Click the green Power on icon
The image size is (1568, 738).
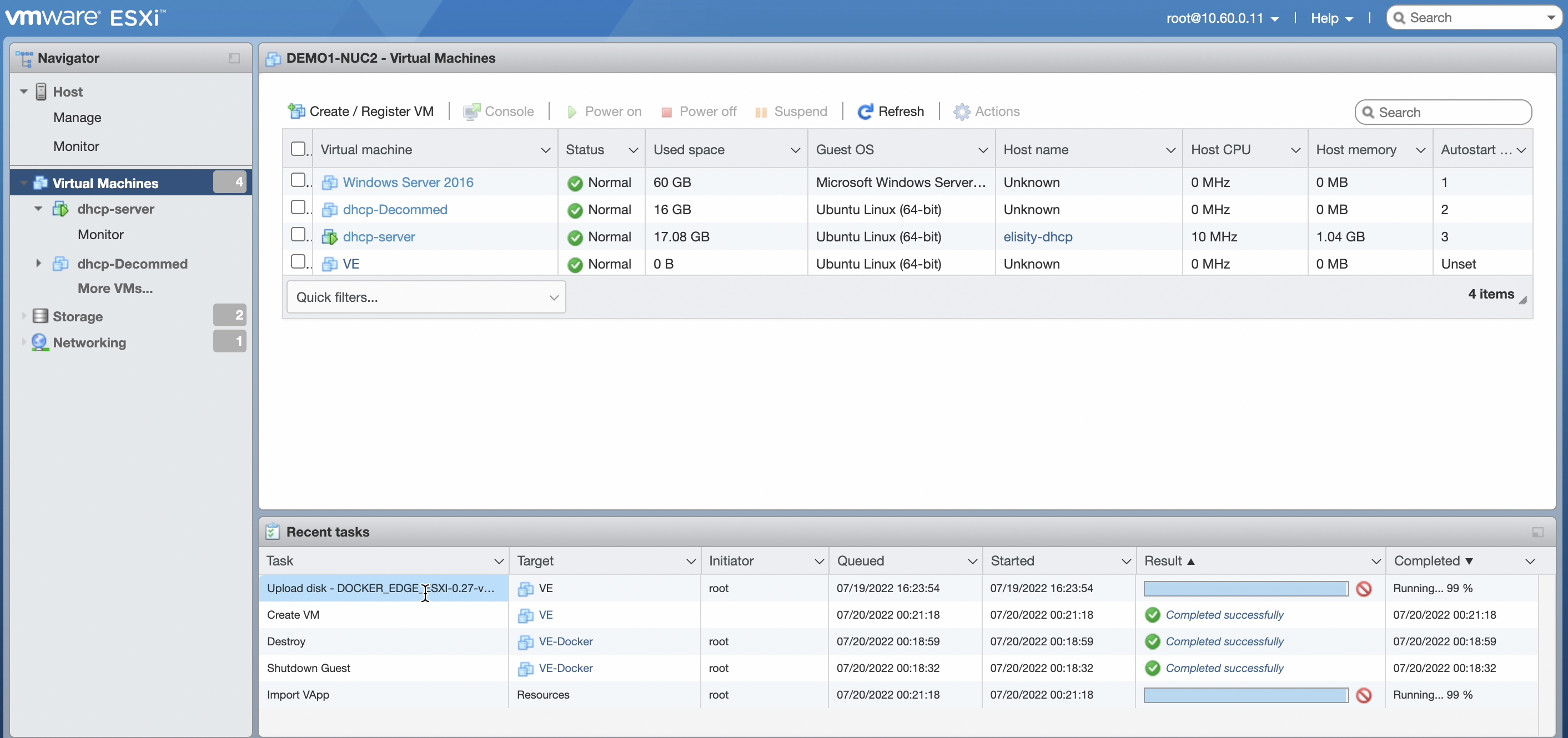coord(571,112)
